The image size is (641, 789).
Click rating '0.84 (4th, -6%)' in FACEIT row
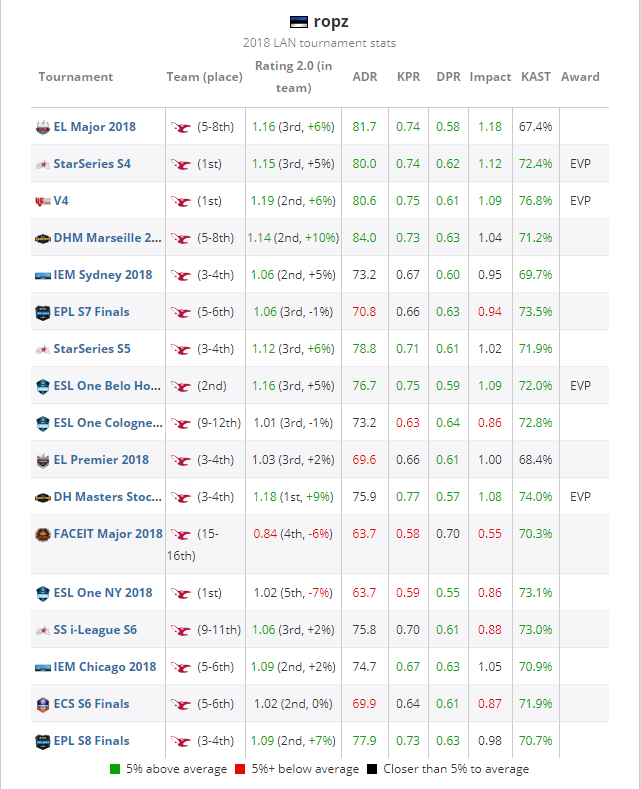293,533
